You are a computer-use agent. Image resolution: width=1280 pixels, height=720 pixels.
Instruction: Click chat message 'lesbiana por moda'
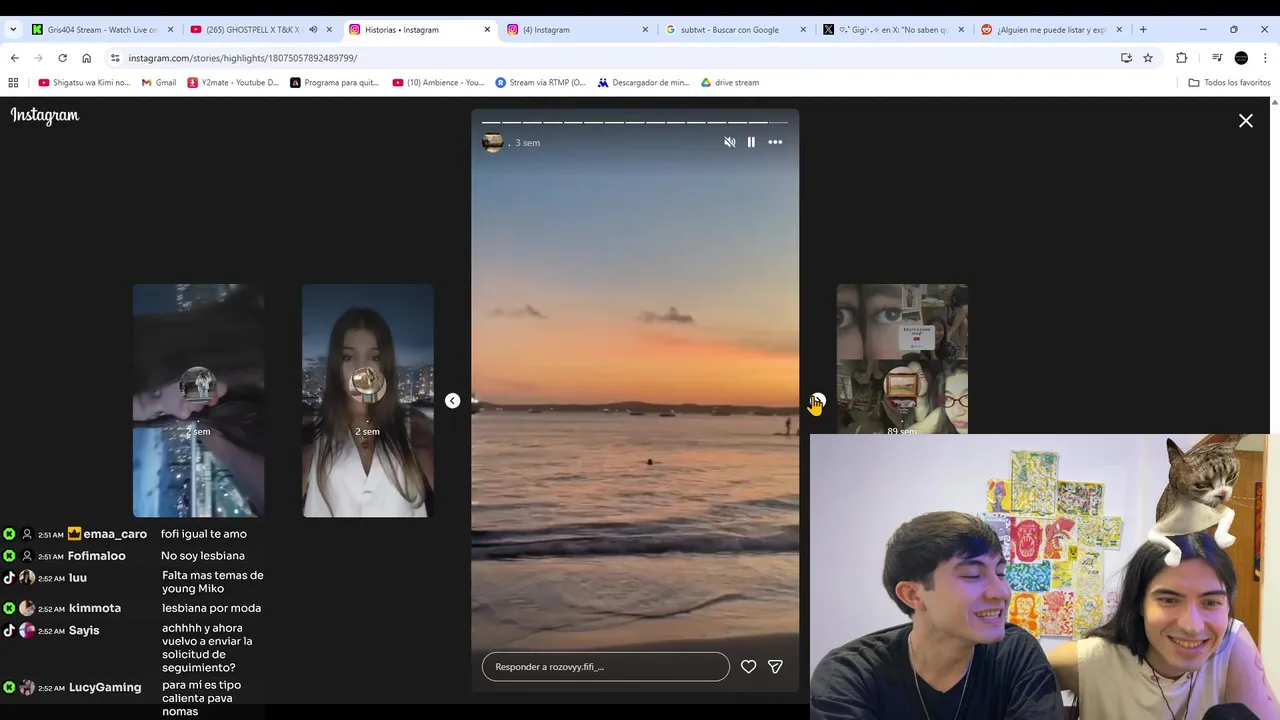click(x=211, y=608)
